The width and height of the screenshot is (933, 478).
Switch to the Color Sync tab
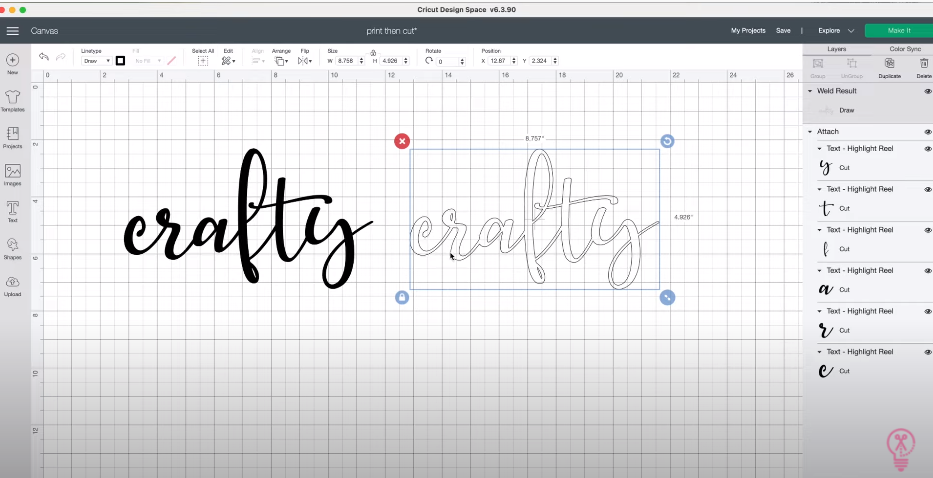pos(905,49)
